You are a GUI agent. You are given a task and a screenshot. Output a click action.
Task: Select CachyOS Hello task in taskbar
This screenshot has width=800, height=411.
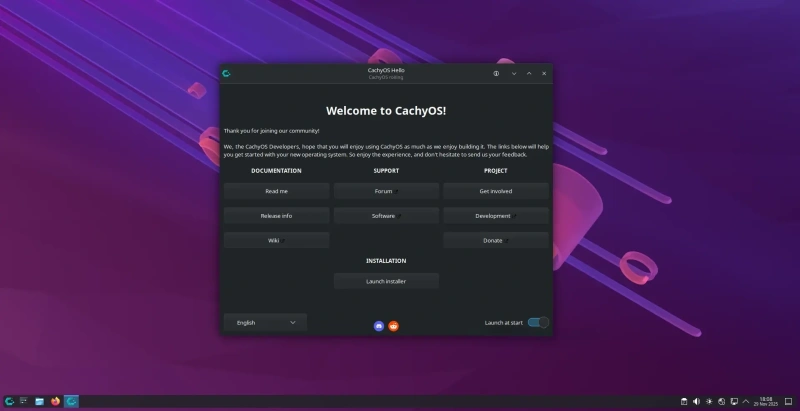click(x=71, y=401)
